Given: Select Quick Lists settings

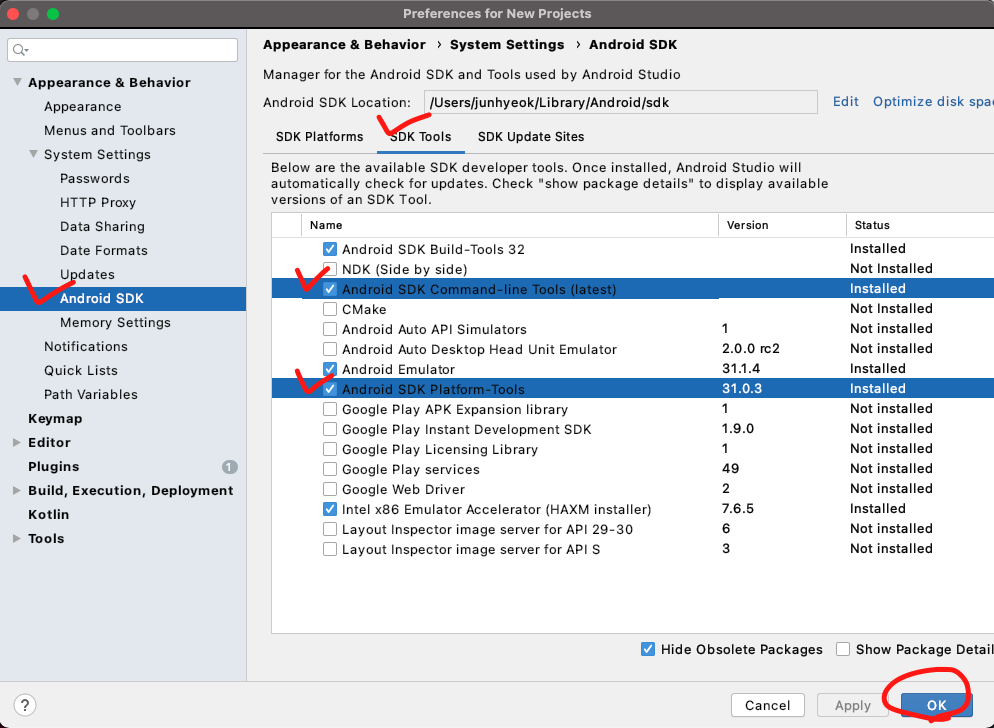Looking at the screenshot, I should click(x=81, y=370).
